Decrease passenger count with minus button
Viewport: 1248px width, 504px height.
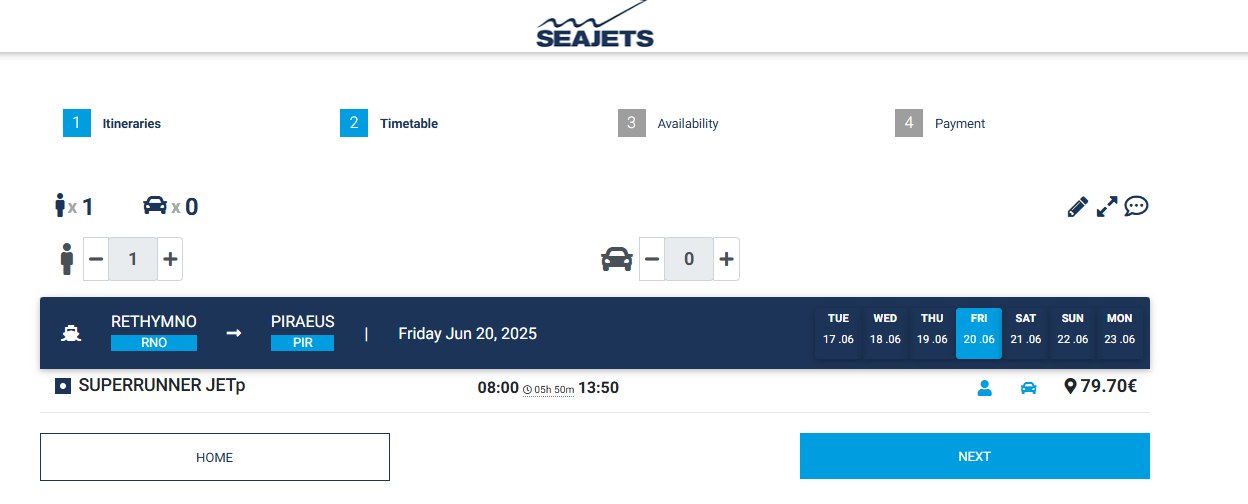(x=96, y=259)
